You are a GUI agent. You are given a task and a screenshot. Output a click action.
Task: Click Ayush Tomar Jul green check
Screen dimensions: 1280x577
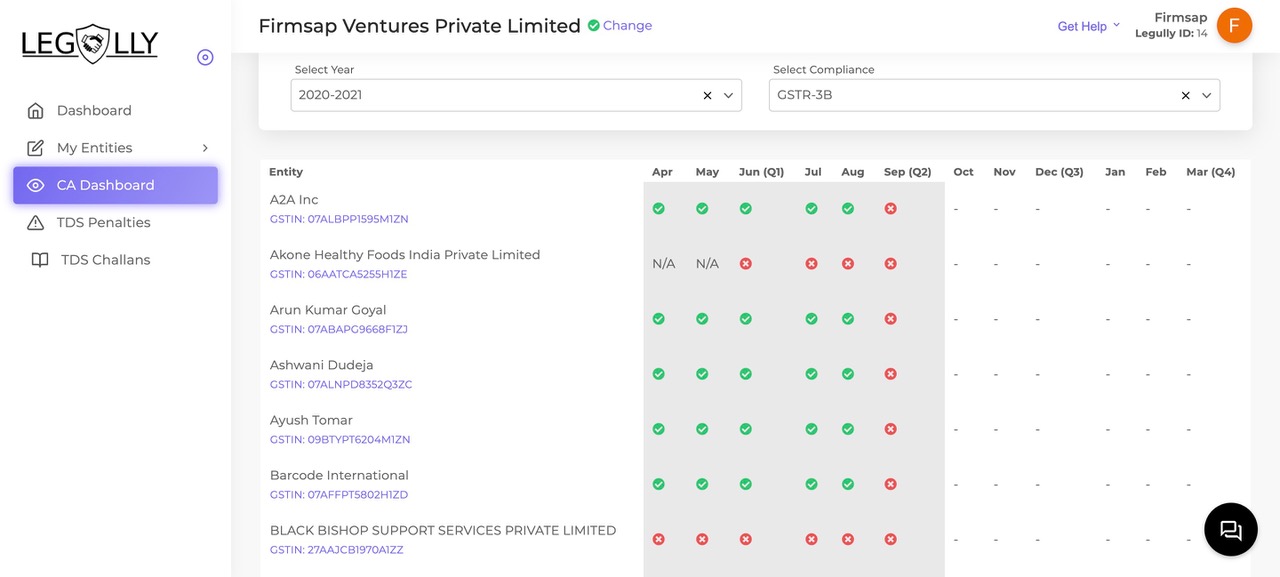(812, 429)
